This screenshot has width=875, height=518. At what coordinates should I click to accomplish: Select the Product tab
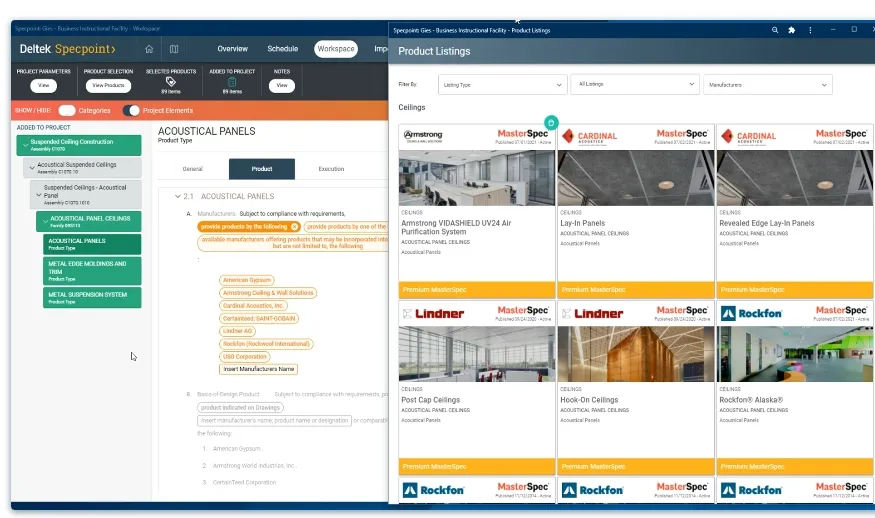pyautogui.click(x=262, y=169)
